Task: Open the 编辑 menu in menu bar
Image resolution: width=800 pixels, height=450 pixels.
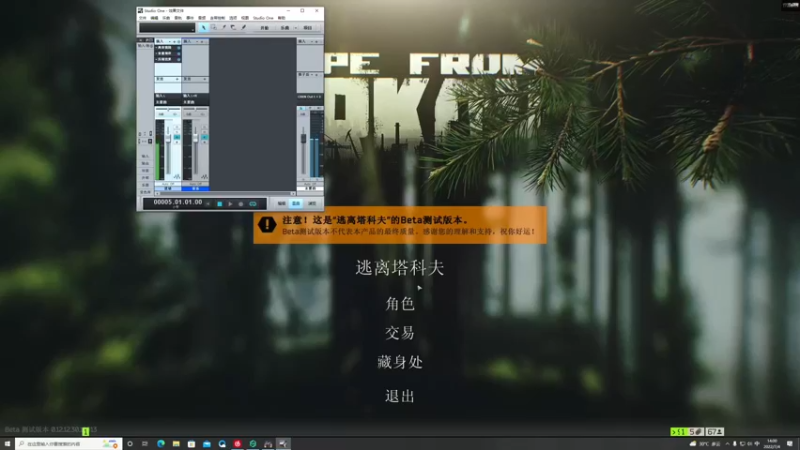Action: coord(154,18)
